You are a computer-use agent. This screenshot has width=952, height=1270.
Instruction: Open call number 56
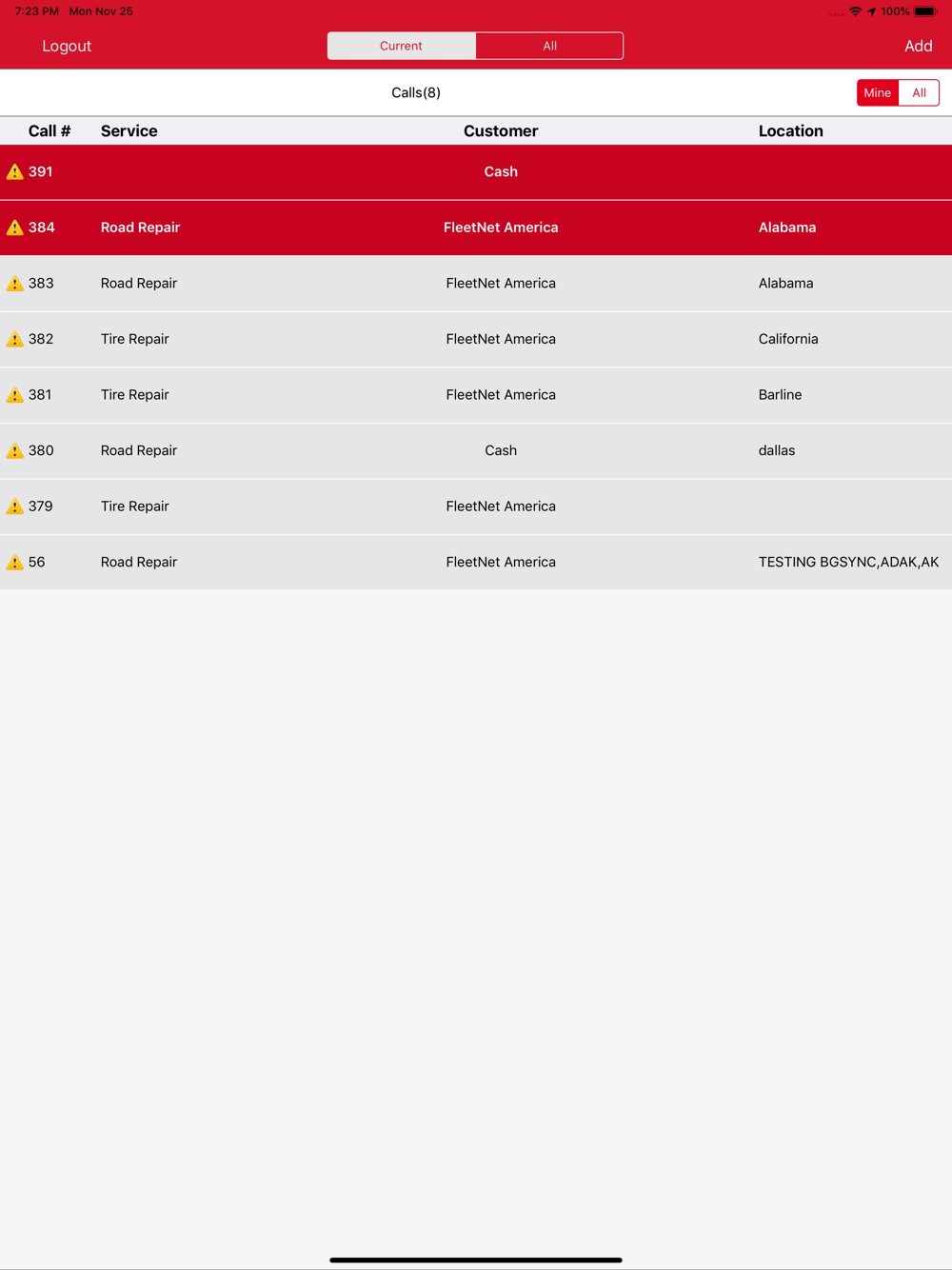tap(36, 563)
